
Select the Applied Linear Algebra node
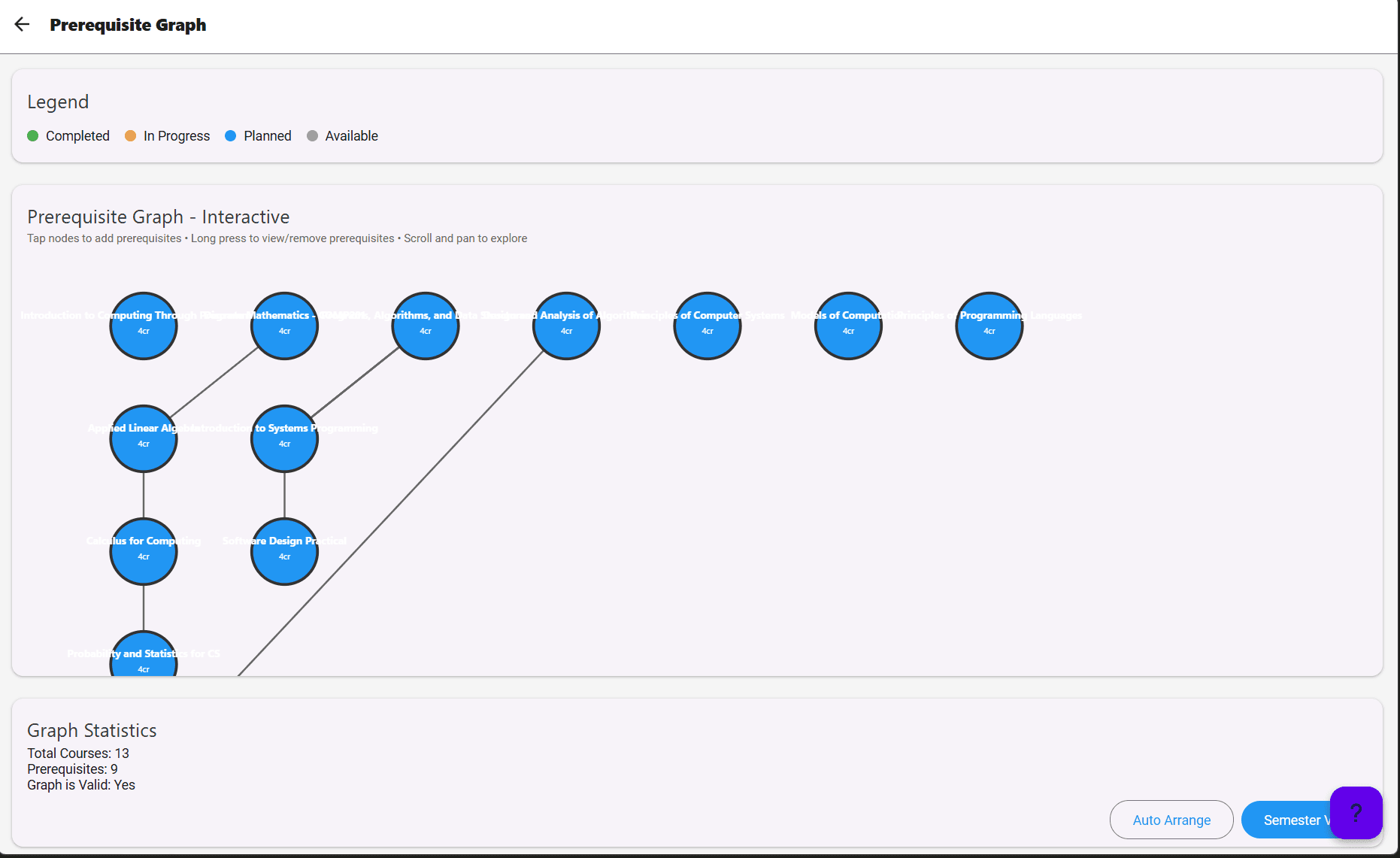(144, 438)
